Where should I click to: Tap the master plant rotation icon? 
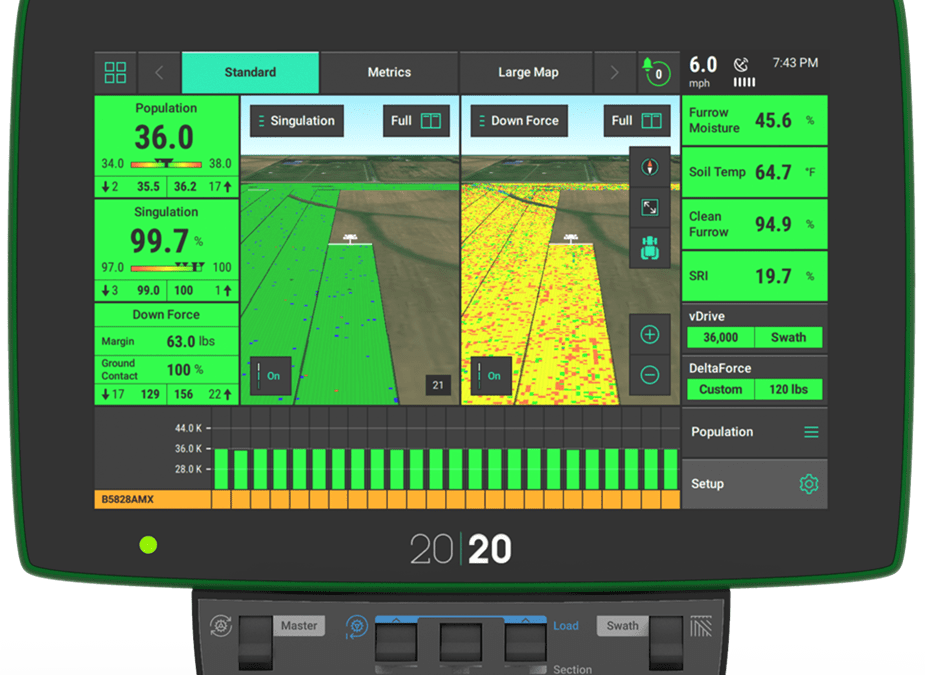coord(221,625)
